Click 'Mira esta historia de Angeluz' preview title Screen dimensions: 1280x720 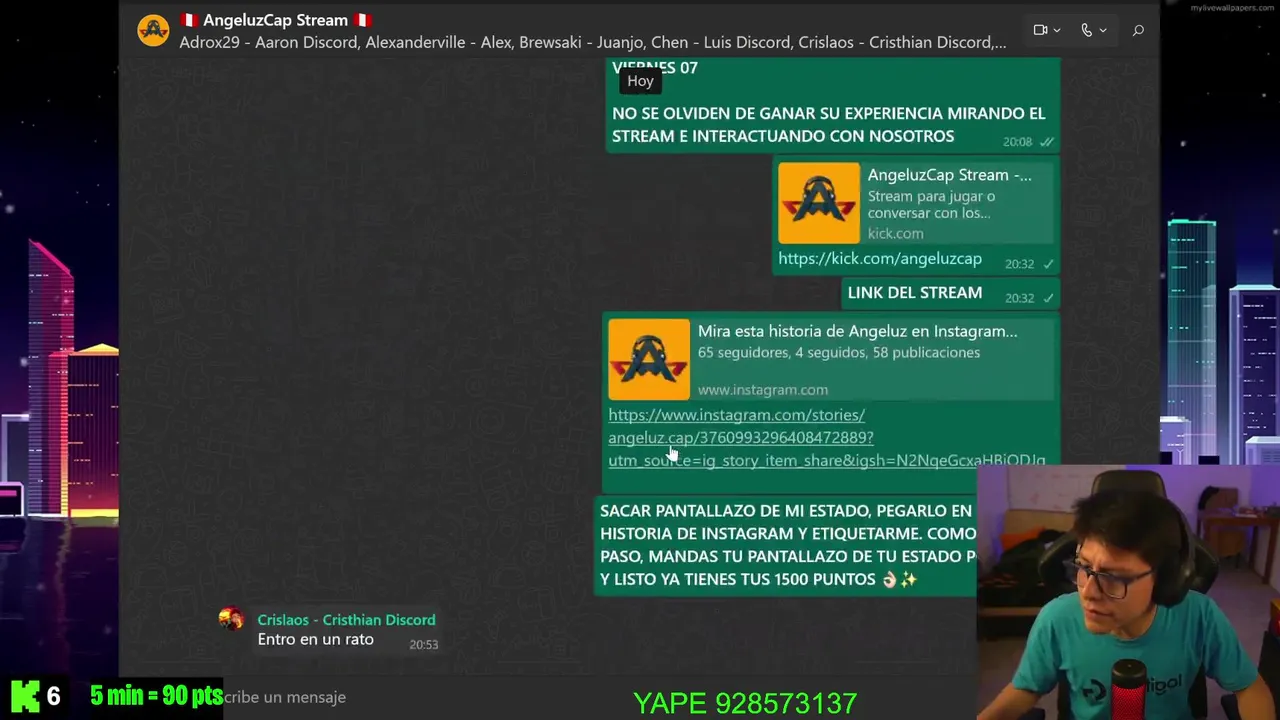857,331
